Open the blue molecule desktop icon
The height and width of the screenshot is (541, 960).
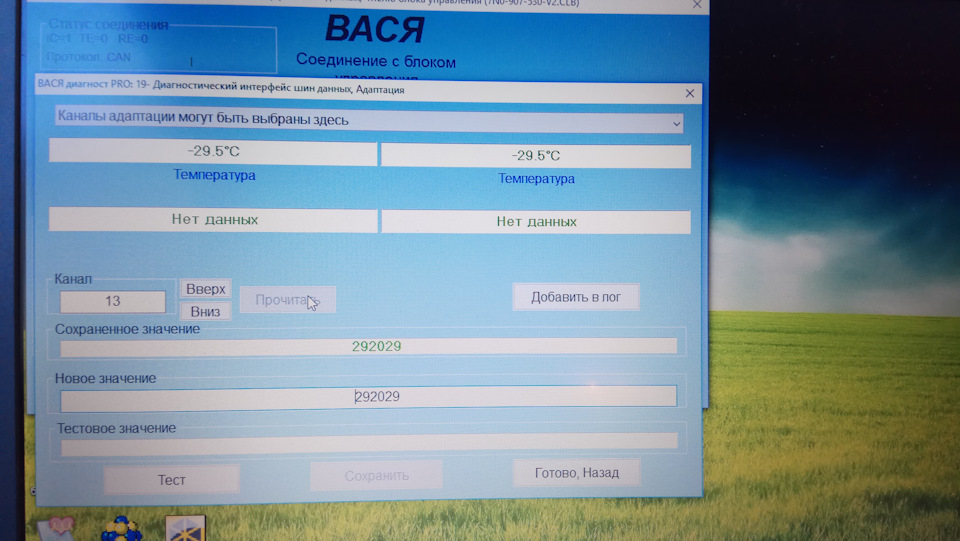pos(121,529)
